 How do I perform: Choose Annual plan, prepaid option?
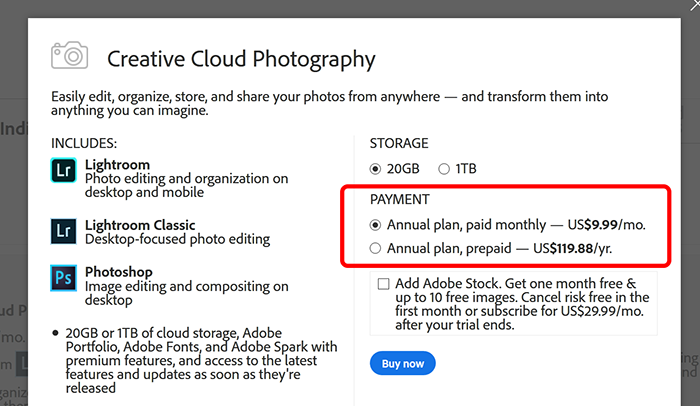point(375,248)
